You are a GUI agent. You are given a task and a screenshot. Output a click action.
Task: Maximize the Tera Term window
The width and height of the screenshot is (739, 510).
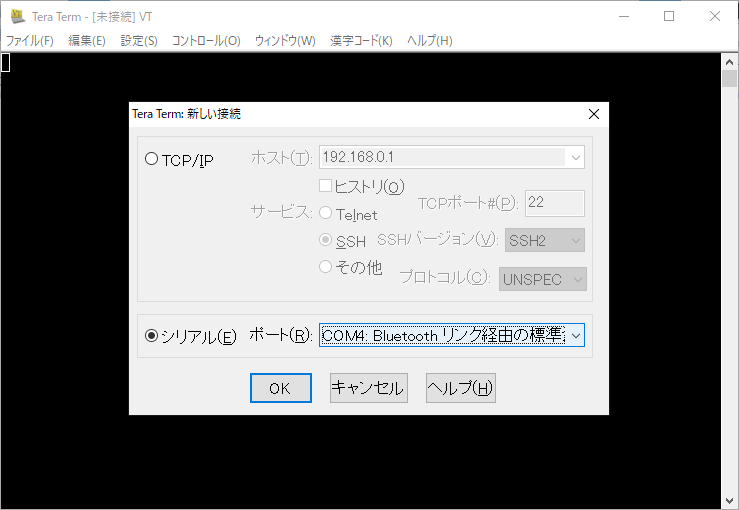click(x=669, y=16)
